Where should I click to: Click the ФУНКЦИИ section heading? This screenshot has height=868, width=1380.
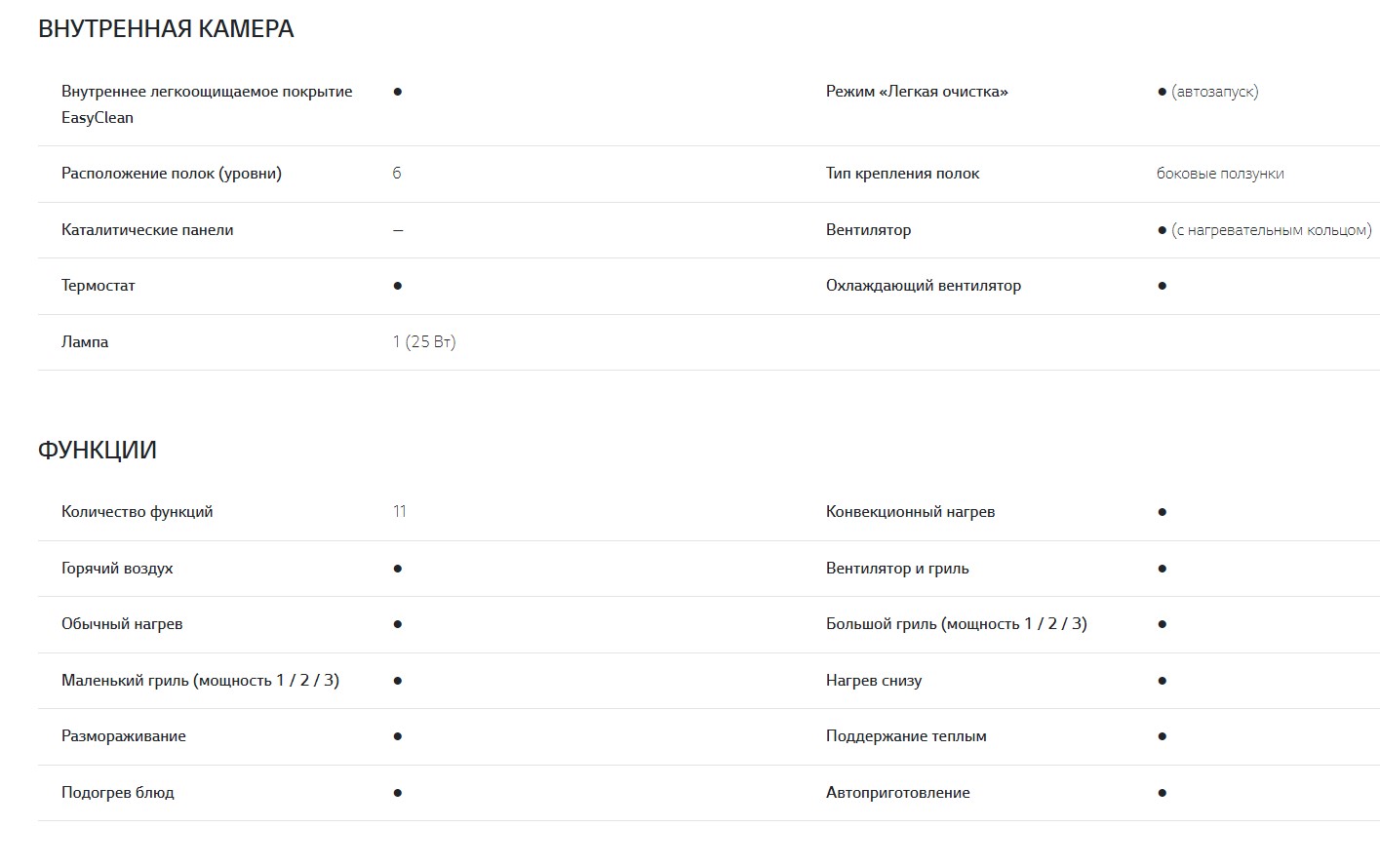(x=98, y=450)
